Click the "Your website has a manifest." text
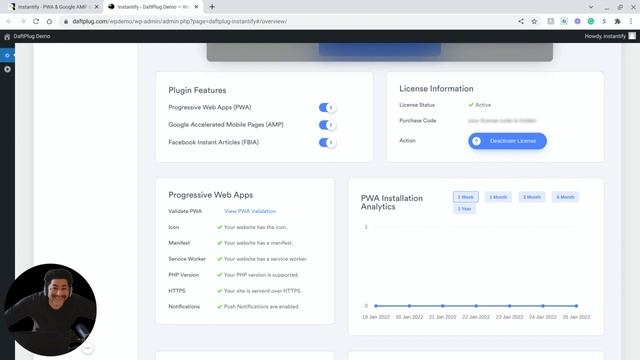This screenshot has height=360, width=640. pyautogui.click(x=258, y=243)
